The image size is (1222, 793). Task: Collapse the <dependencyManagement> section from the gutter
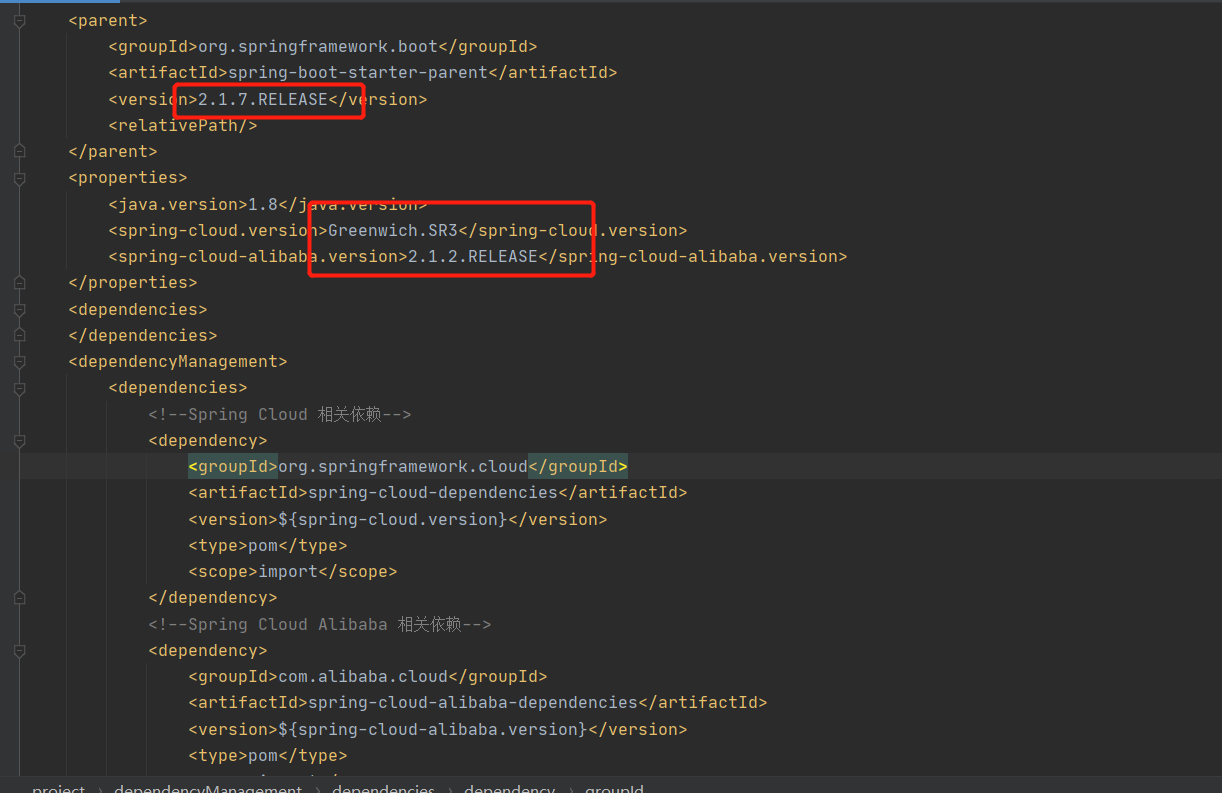[19, 361]
